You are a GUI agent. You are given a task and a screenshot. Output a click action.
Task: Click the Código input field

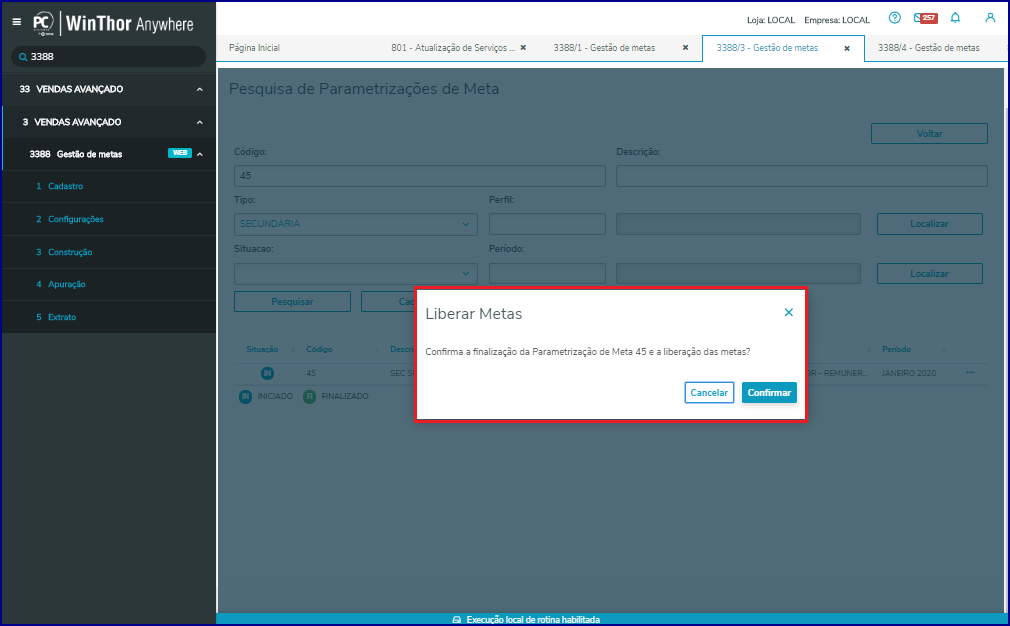pos(419,176)
